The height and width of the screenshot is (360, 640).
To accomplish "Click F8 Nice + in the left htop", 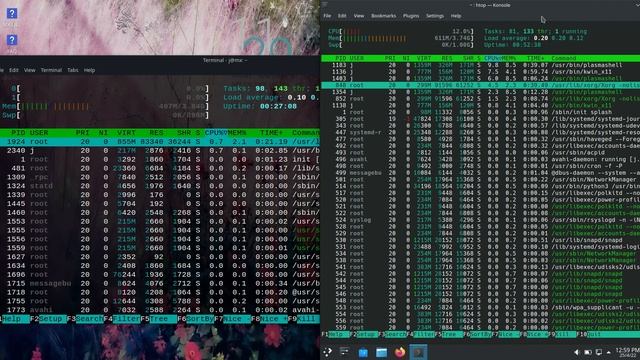I will coord(270,319).
